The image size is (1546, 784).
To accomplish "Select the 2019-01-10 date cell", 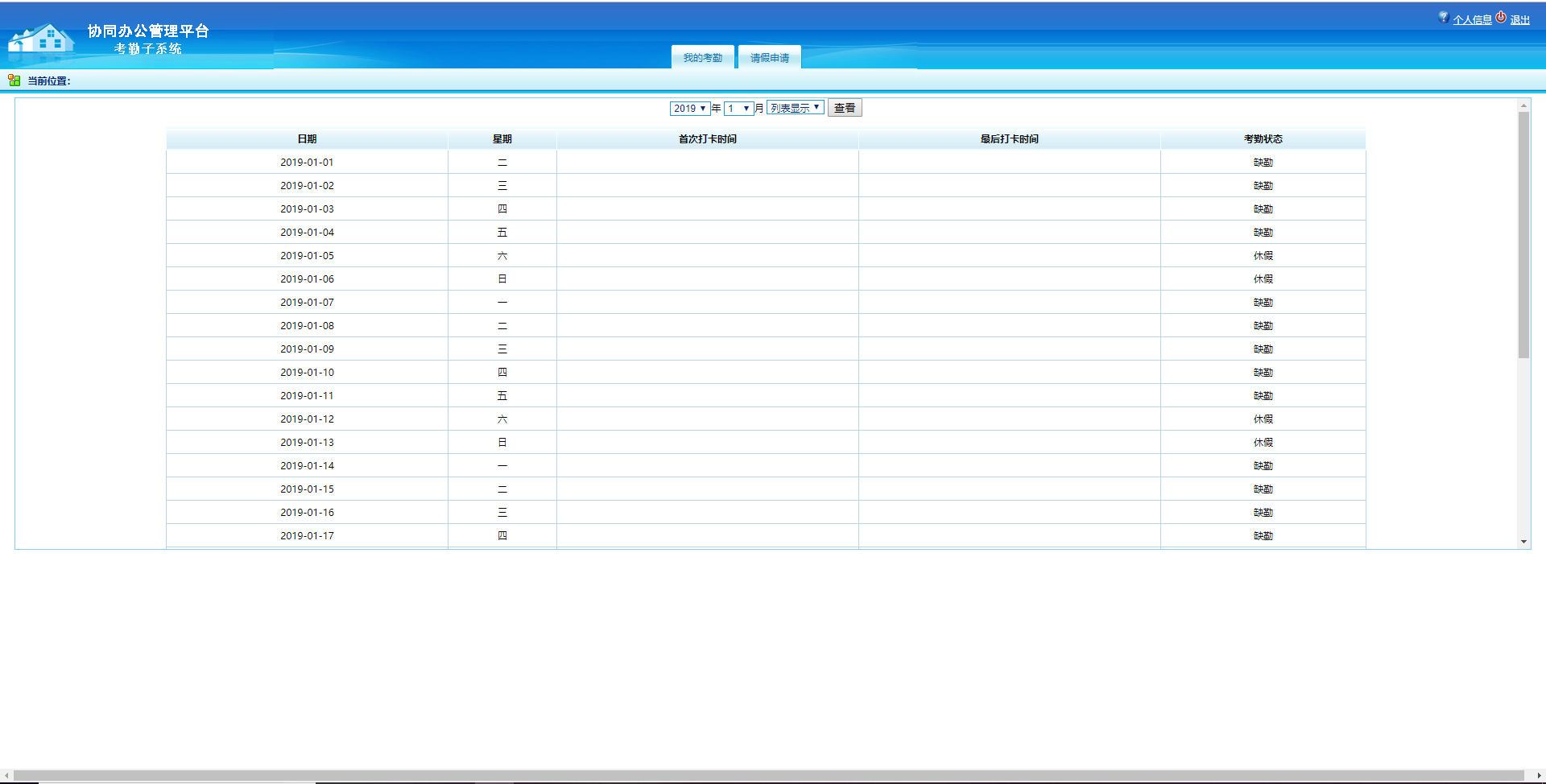I will (x=307, y=373).
